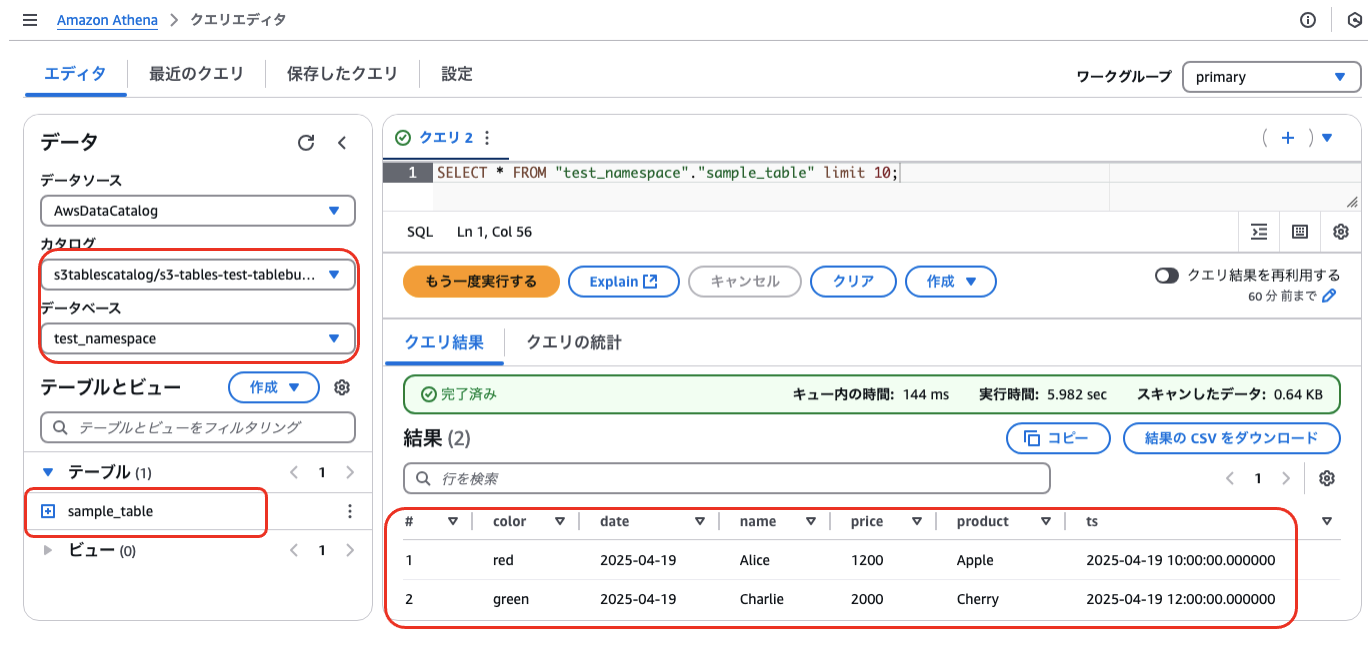Open the カタログ s3tablescatalog dropdown
The width and height of the screenshot is (1368, 648).
pos(198,274)
